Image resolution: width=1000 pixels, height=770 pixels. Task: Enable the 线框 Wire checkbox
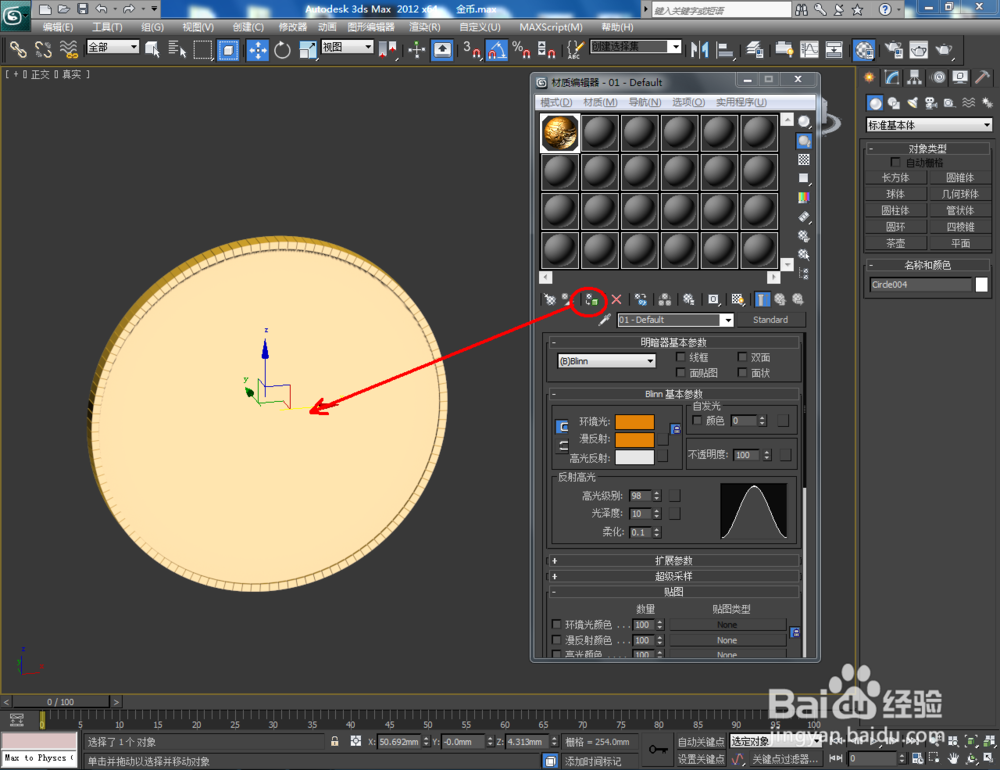point(680,357)
